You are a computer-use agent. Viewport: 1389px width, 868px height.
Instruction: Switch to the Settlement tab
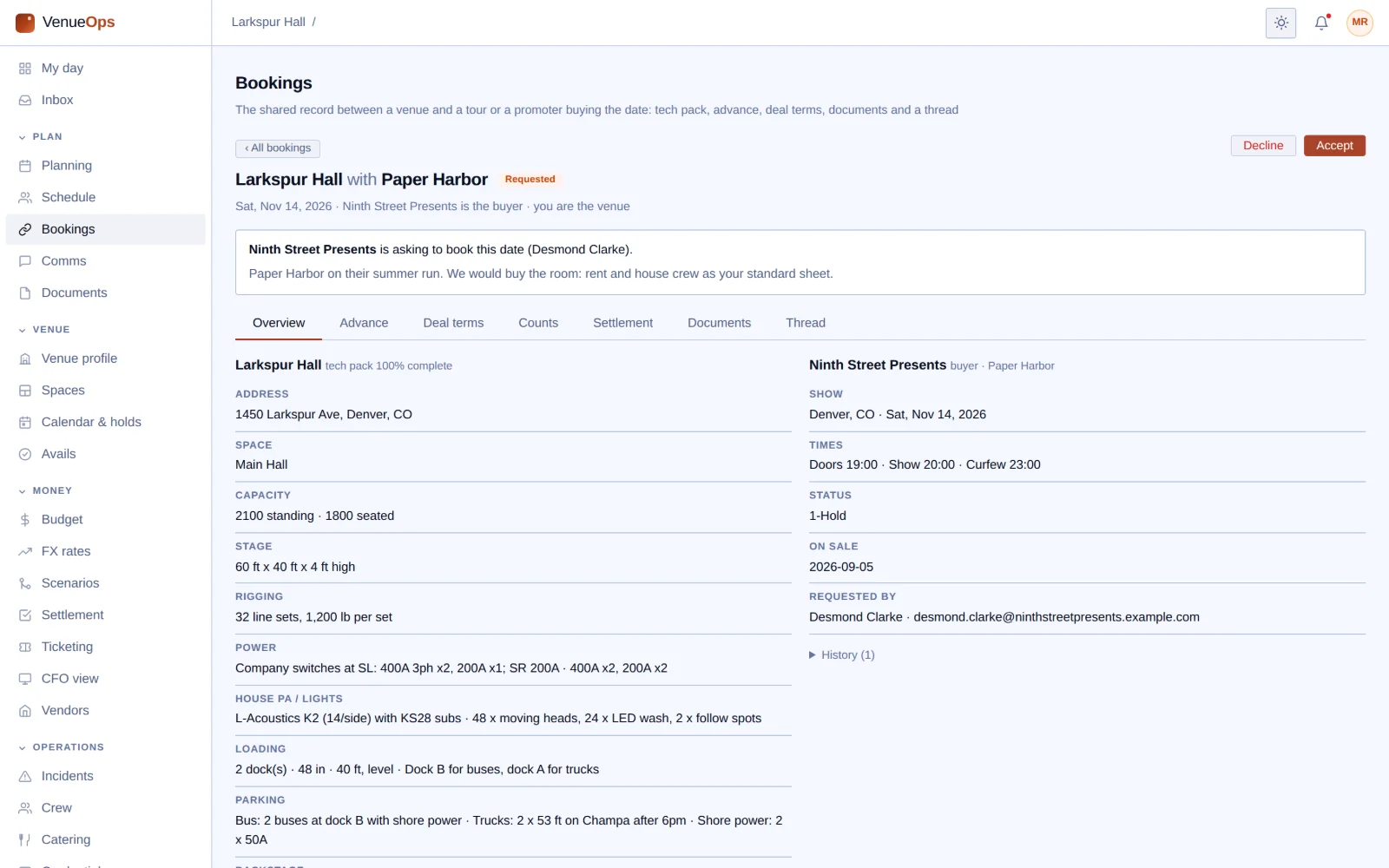click(622, 323)
